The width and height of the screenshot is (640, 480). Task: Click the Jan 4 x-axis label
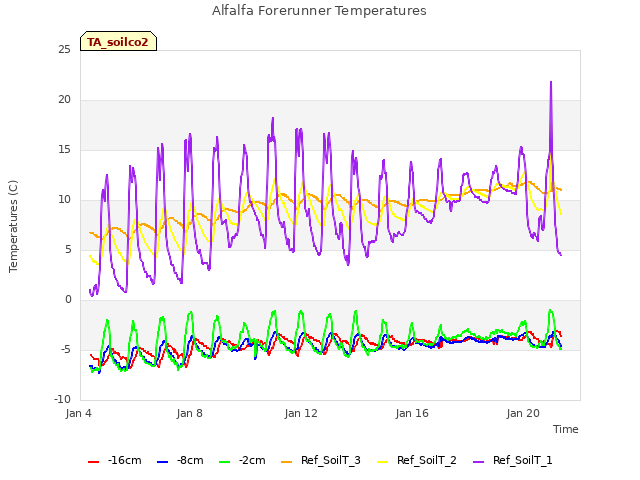pyautogui.click(x=78, y=413)
